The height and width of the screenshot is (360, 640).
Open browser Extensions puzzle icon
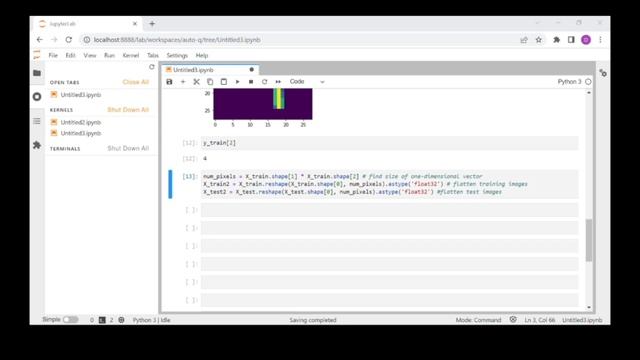[x=556, y=40]
